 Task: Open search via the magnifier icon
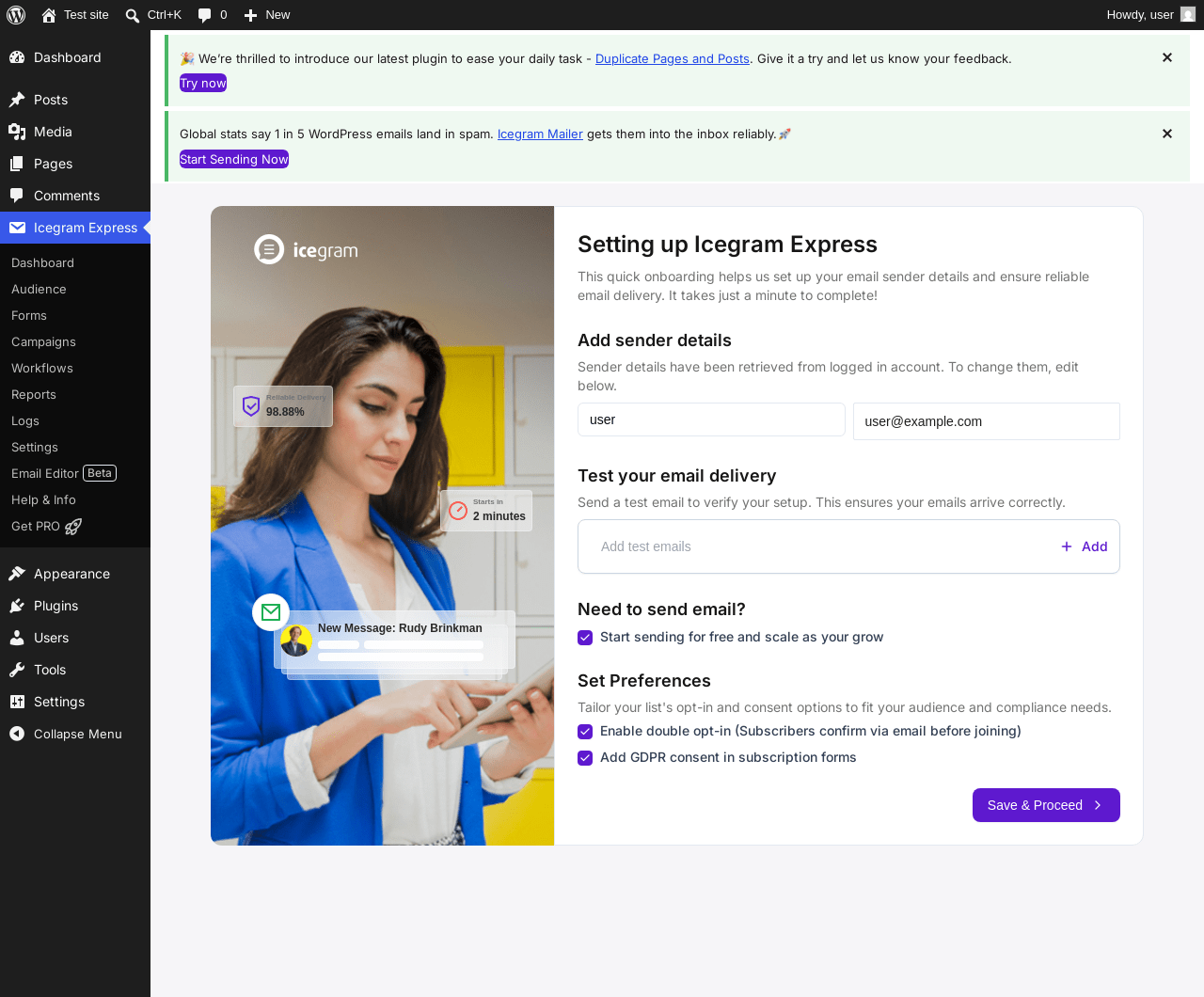pyautogui.click(x=133, y=15)
